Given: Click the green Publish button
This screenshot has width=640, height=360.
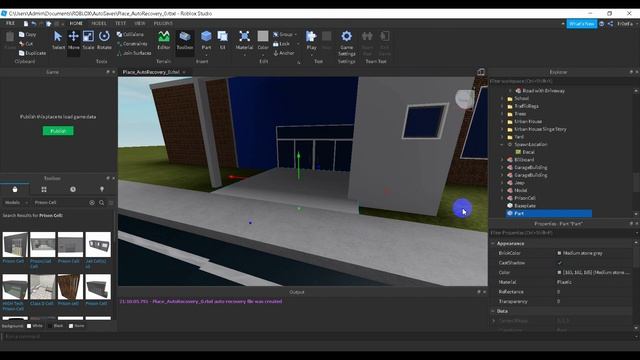Looking at the screenshot, I should click(x=58, y=131).
